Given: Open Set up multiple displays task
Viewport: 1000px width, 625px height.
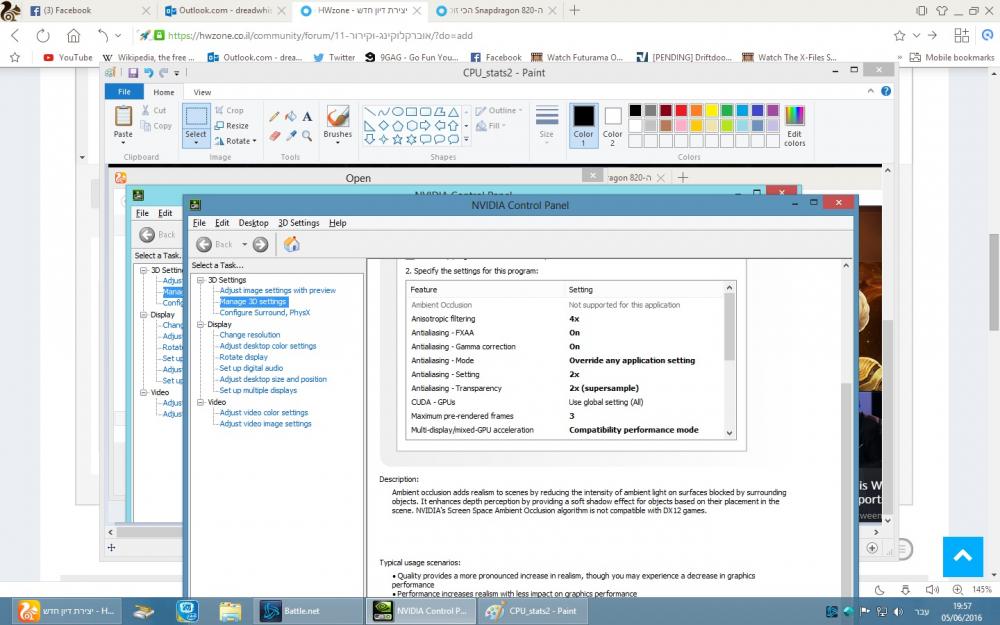Looking at the screenshot, I should pyautogui.click(x=258, y=390).
